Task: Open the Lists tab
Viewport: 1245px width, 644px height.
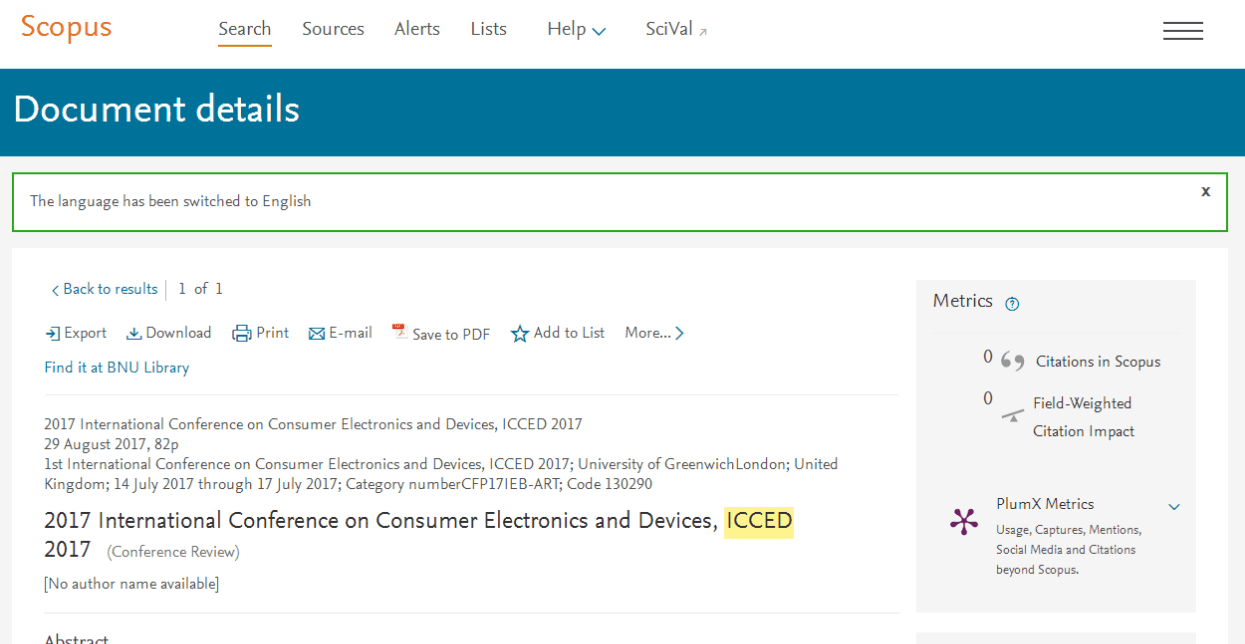Action: (x=489, y=30)
